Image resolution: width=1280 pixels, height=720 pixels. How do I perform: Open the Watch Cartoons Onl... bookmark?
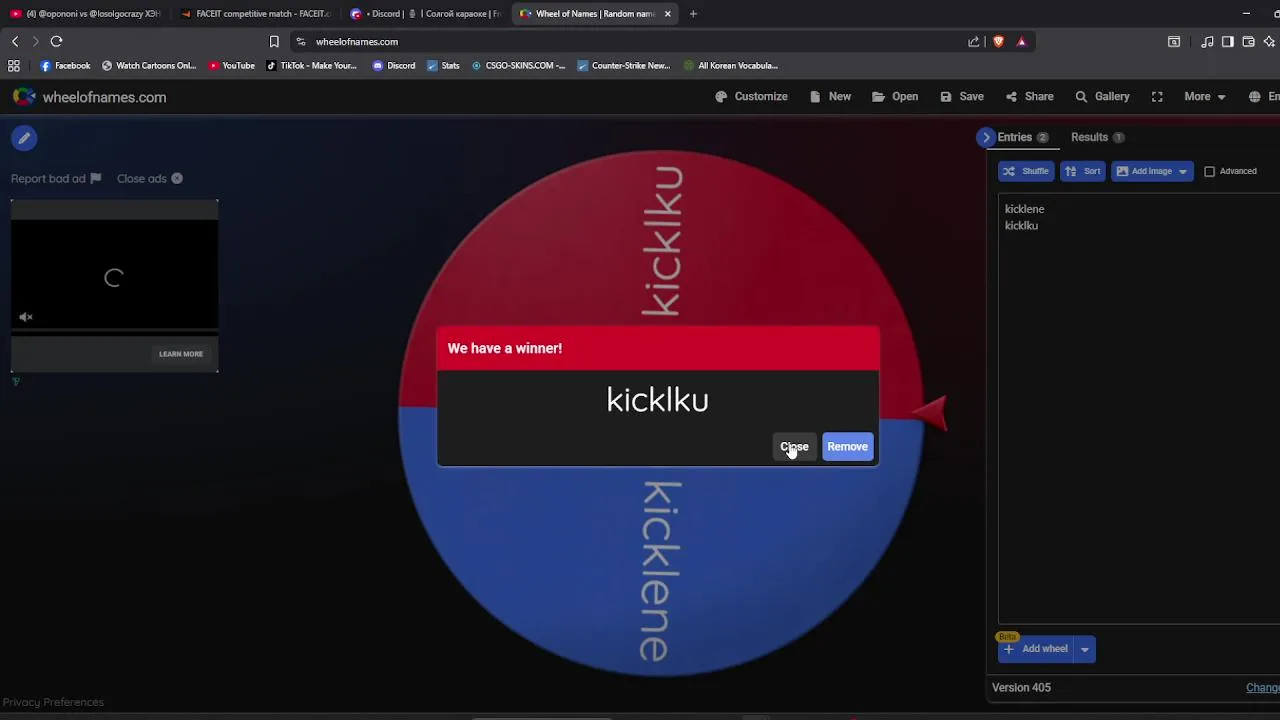pyautogui.click(x=149, y=65)
